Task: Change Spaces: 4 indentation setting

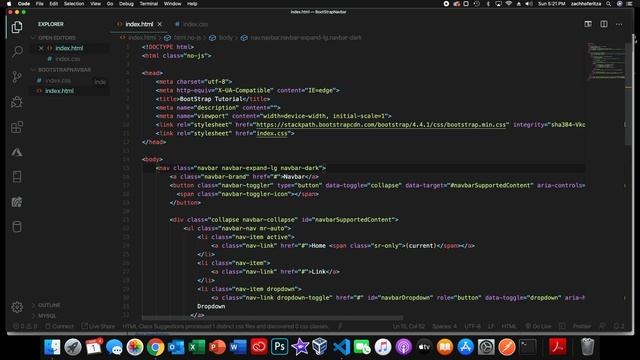Action: 444,327
